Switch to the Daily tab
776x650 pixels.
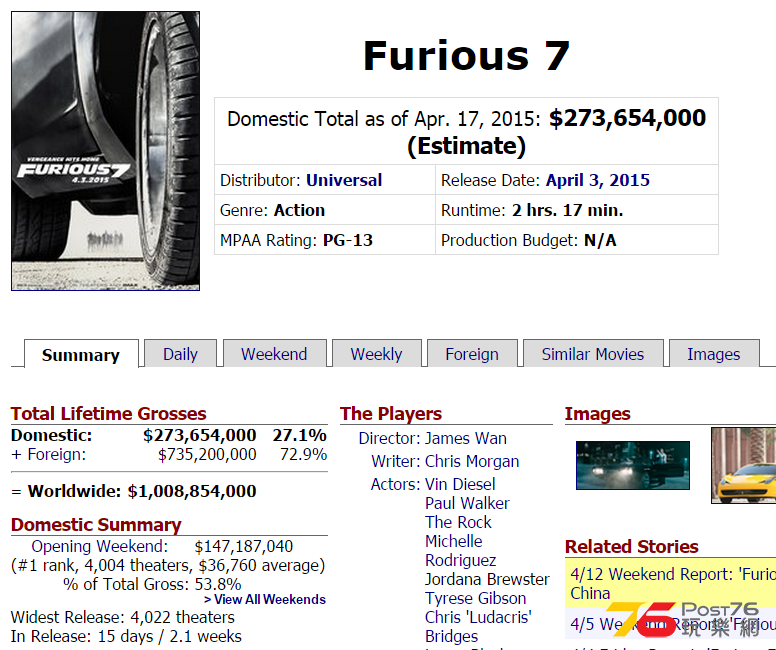(180, 354)
